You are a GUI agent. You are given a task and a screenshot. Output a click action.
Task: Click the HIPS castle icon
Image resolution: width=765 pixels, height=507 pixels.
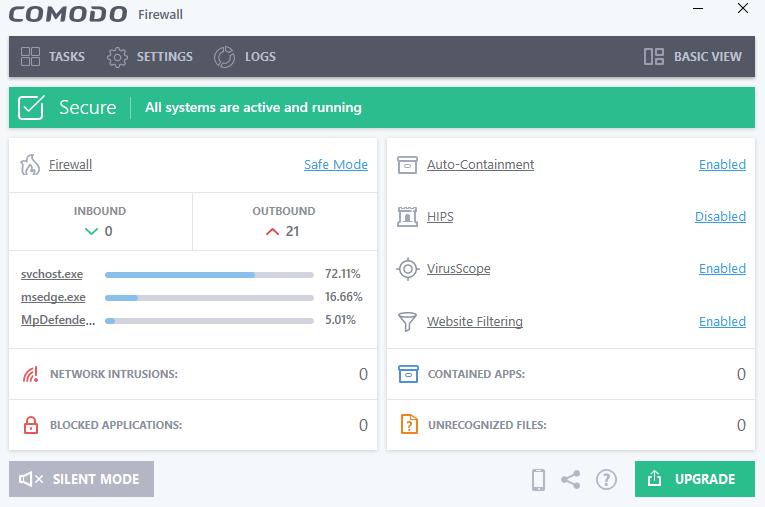407,217
